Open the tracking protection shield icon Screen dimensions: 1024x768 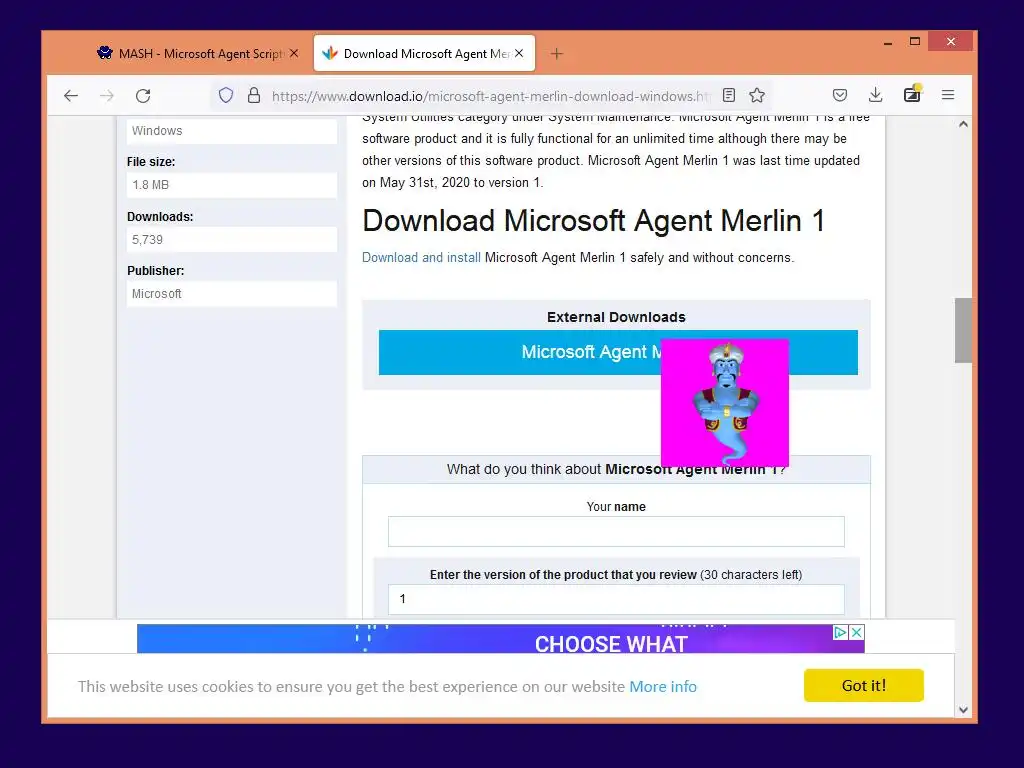[x=226, y=95]
